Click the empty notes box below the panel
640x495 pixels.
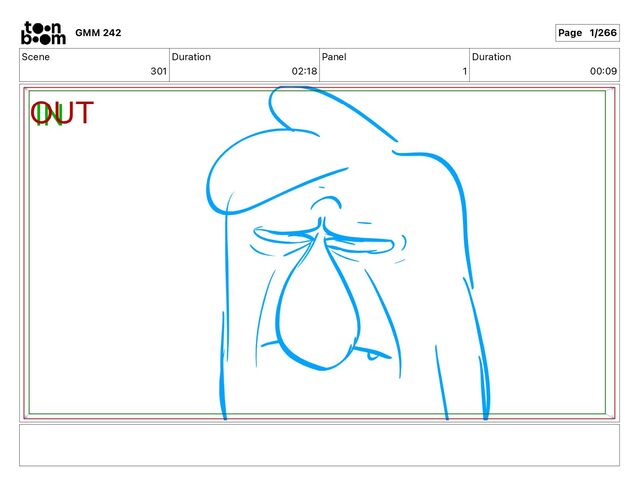(319, 445)
